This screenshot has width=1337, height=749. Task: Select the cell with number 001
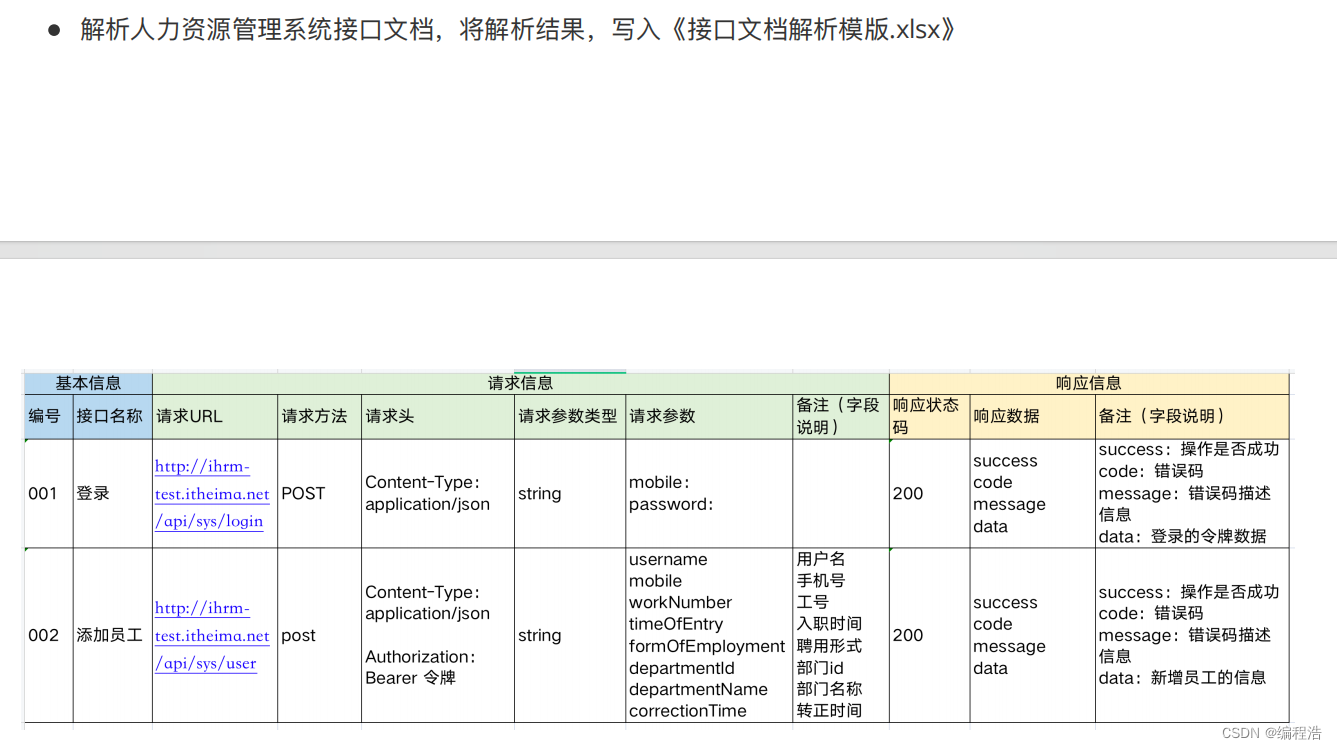[x=48, y=493]
